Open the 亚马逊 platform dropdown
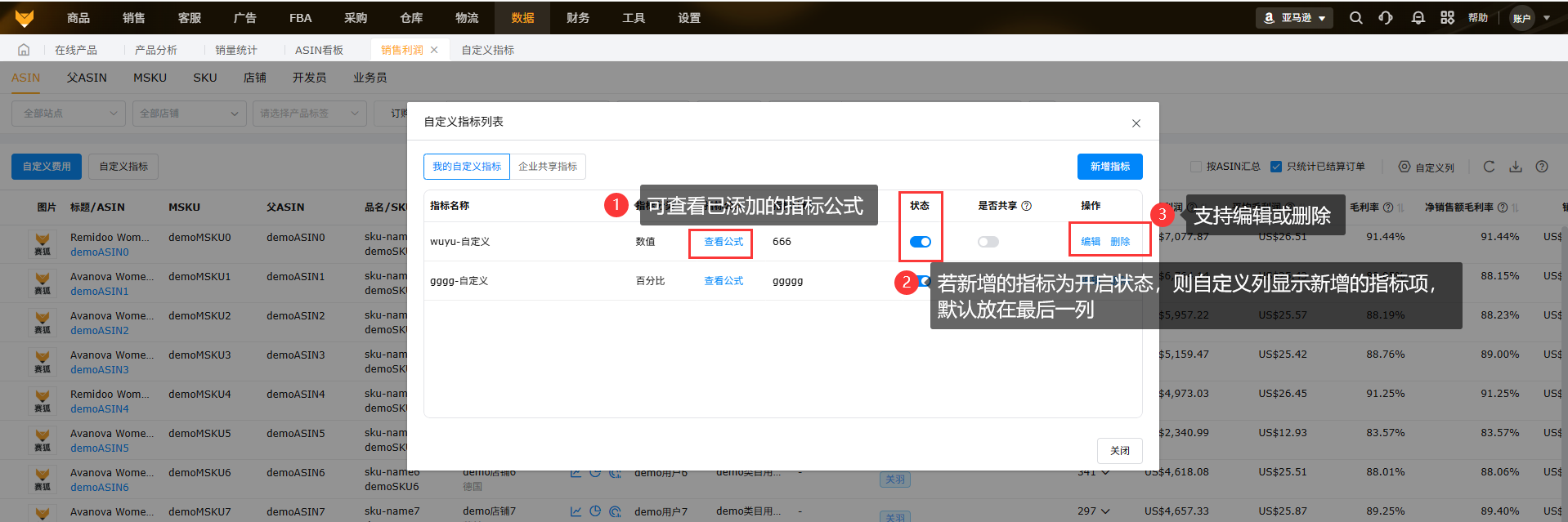Screen dimensions: 1568x522 (x=1294, y=18)
